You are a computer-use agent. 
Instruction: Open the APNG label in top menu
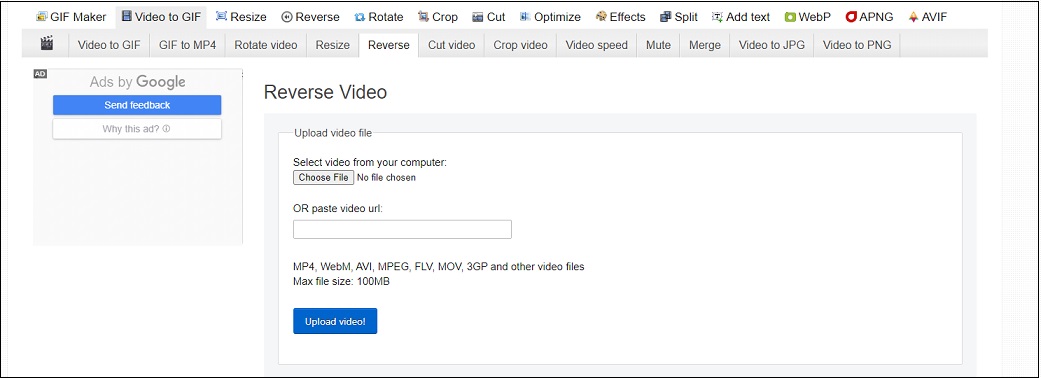click(876, 17)
